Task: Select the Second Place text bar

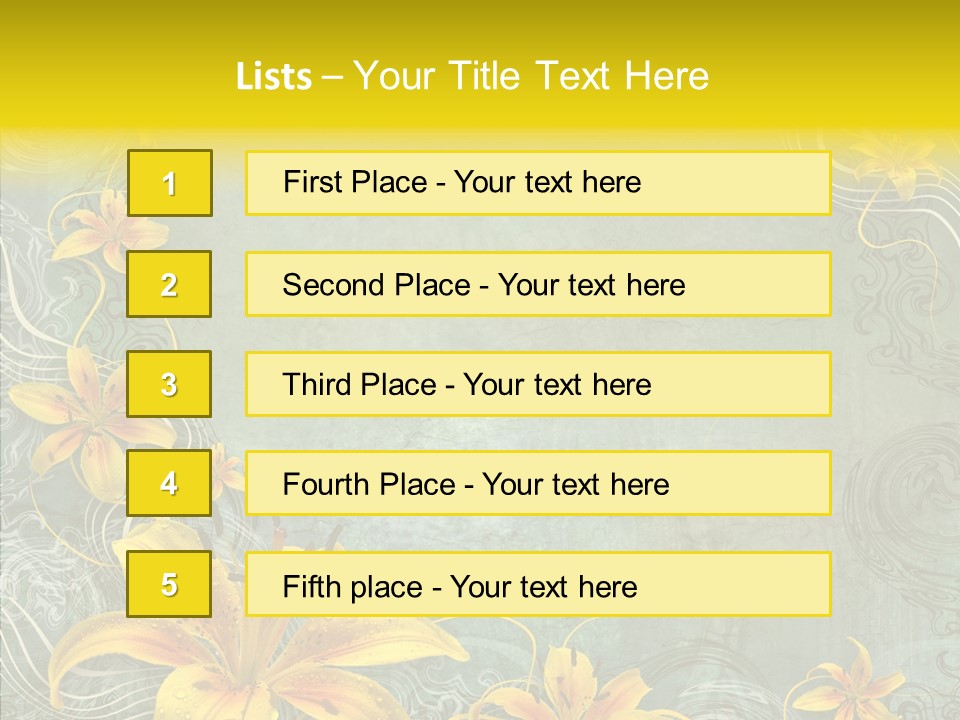Action: (538, 284)
